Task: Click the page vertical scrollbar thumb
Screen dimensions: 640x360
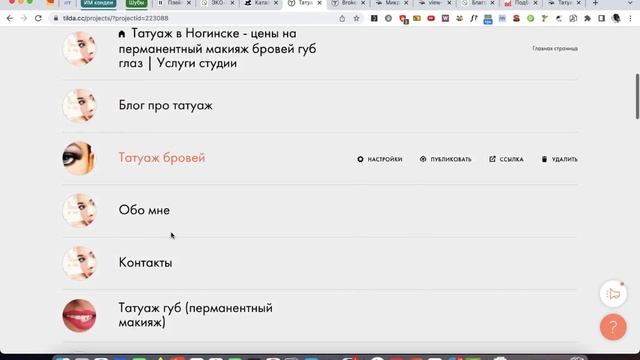Action: click(637, 96)
